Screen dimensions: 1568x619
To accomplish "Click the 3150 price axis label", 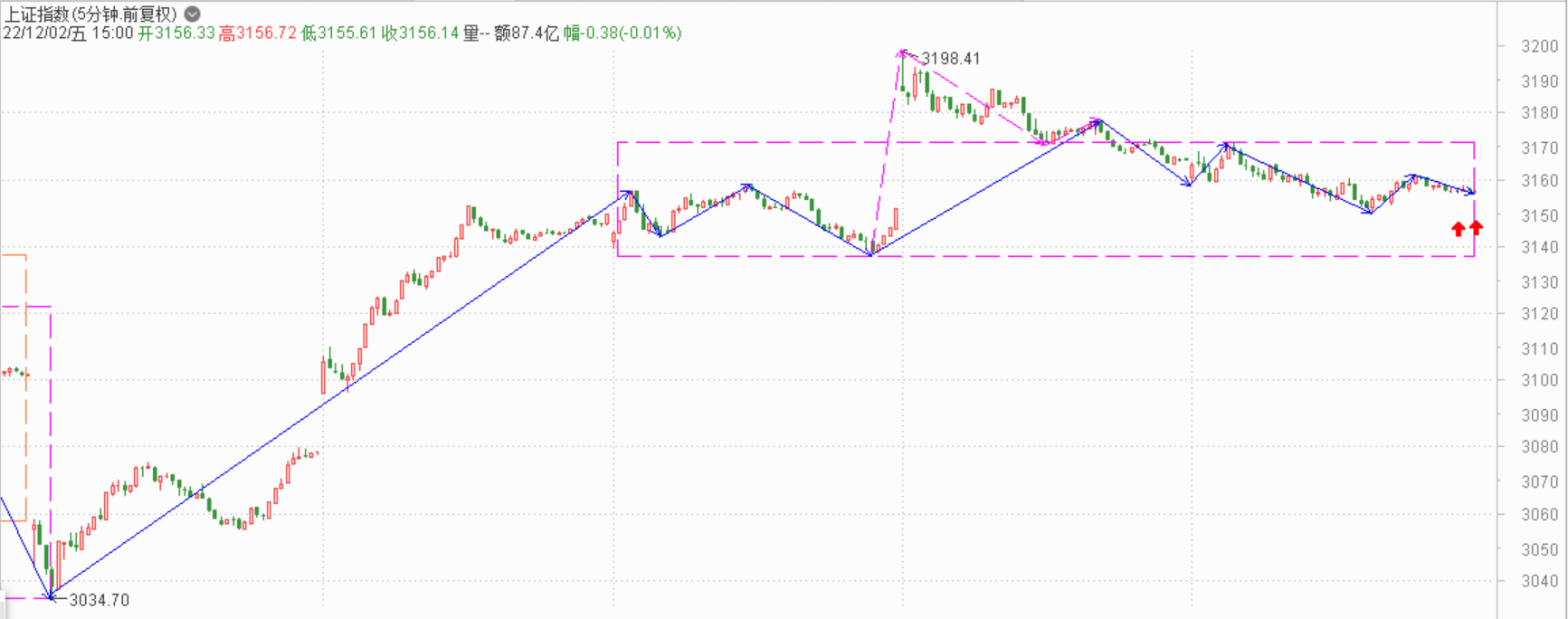I will point(1540,215).
